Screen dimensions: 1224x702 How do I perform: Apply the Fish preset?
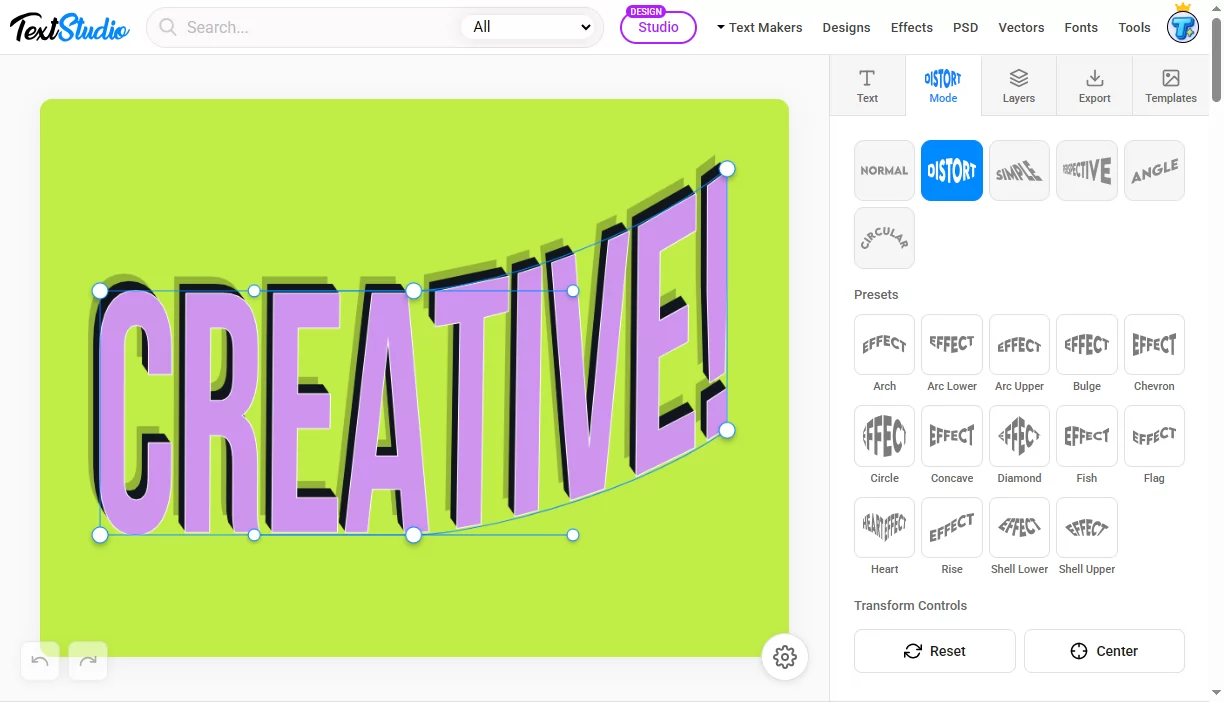point(1086,436)
